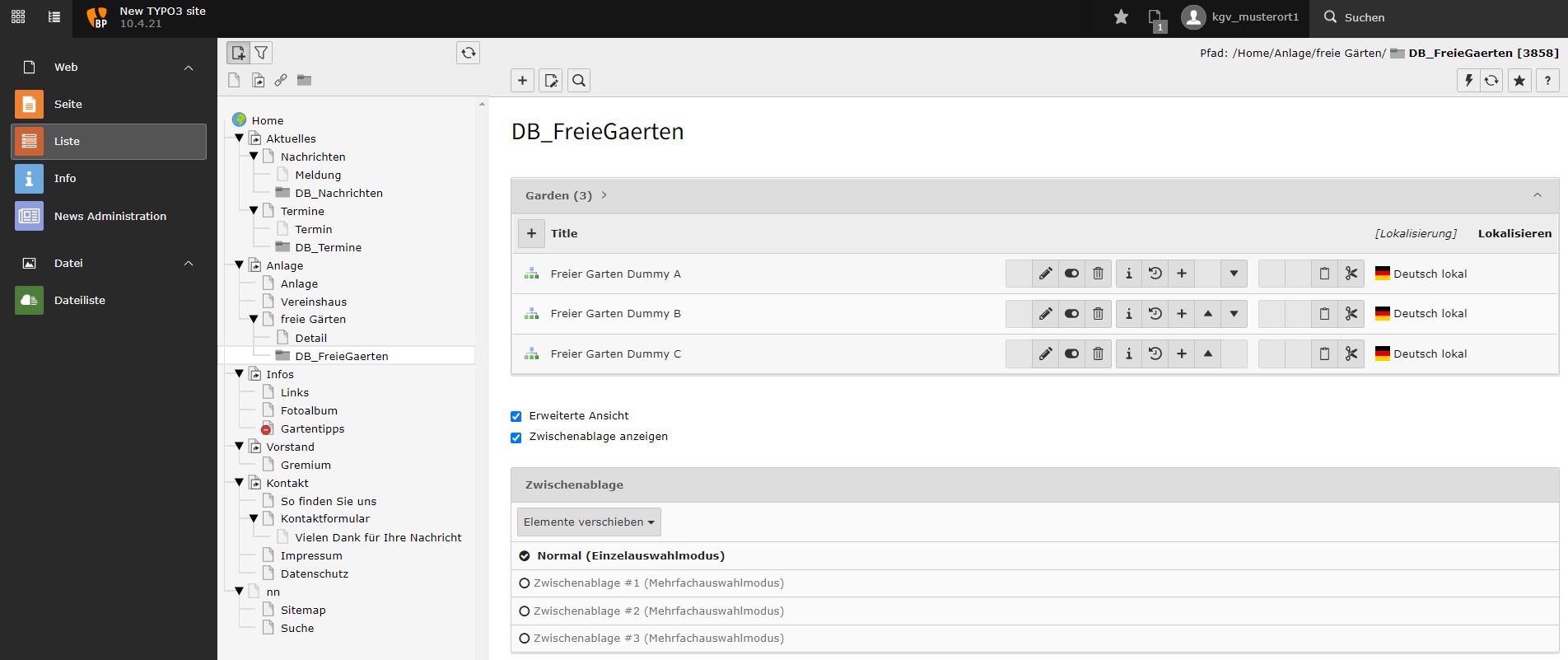Collapse the Web module group

pyautogui.click(x=189, y=68)
